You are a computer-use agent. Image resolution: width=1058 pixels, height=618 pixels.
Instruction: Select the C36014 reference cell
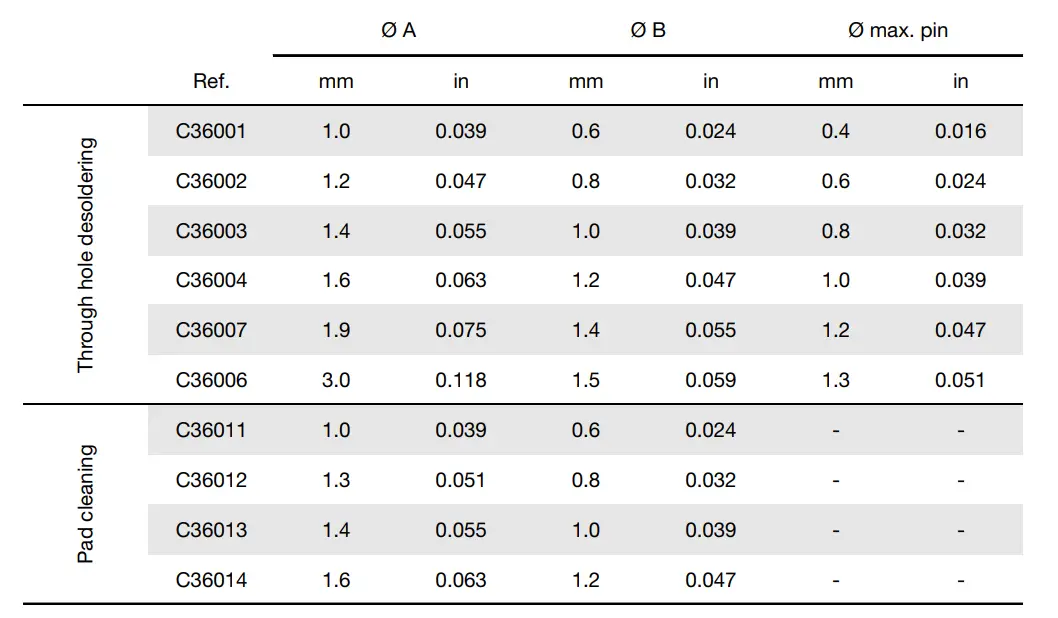[211, 580]
